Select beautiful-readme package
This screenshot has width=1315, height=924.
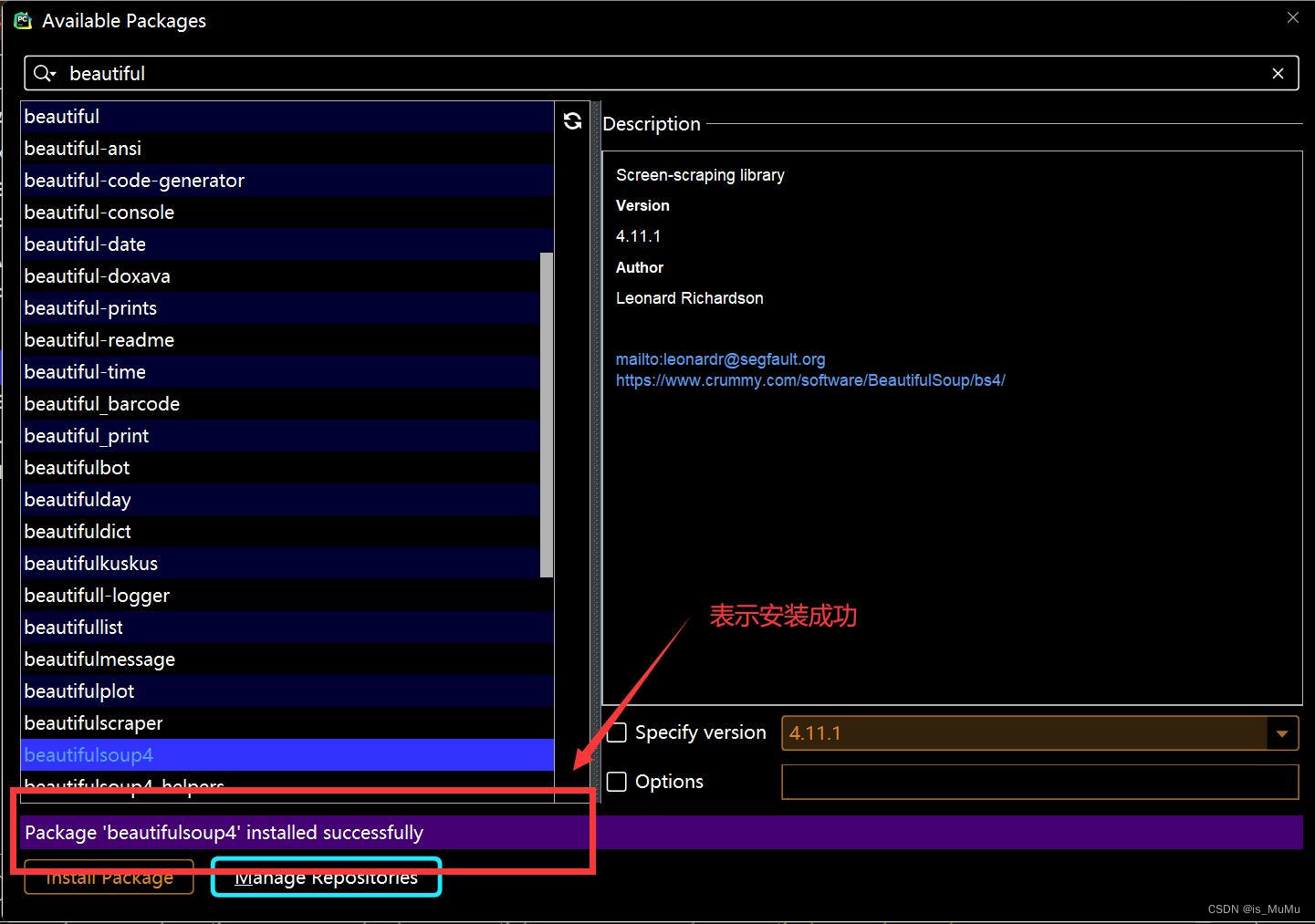point(280,340)
